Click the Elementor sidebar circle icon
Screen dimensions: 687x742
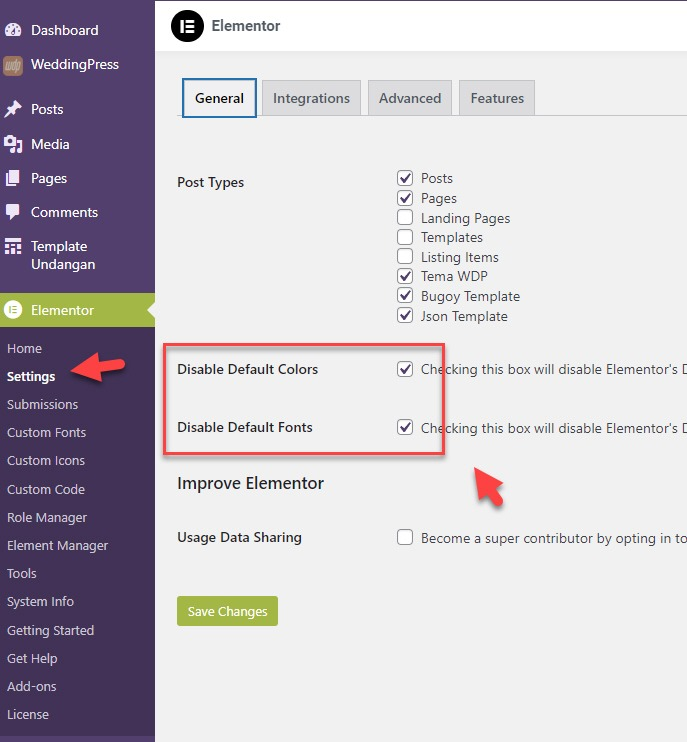pos(13,310)
